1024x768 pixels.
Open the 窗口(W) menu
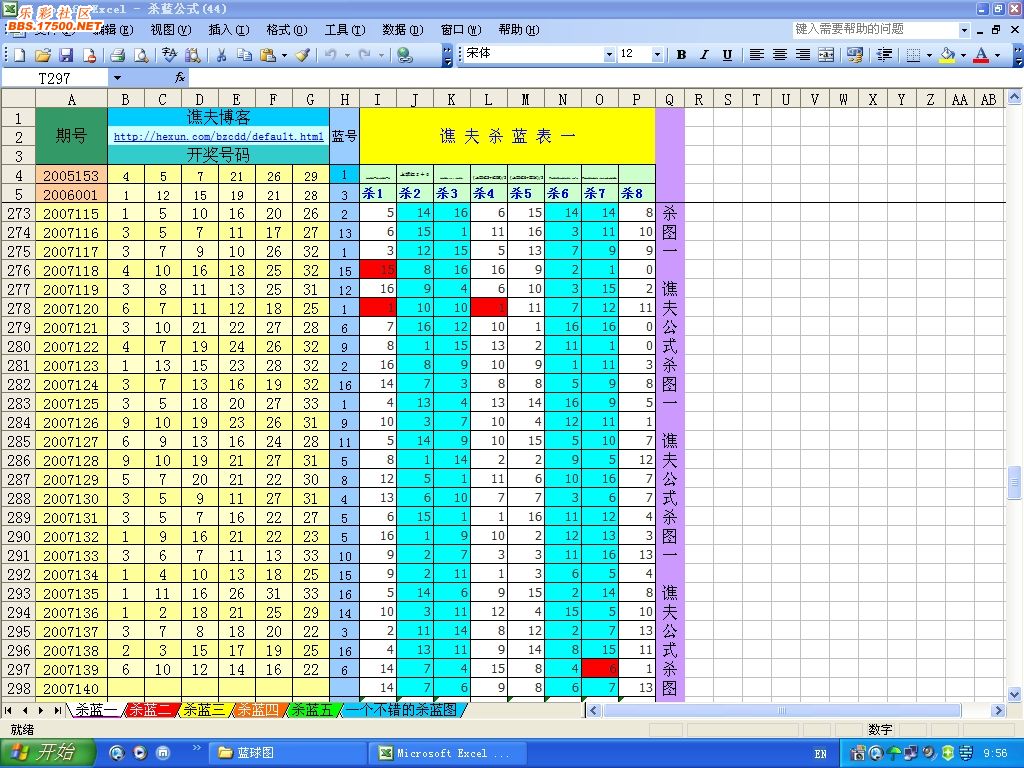[460, 29]
